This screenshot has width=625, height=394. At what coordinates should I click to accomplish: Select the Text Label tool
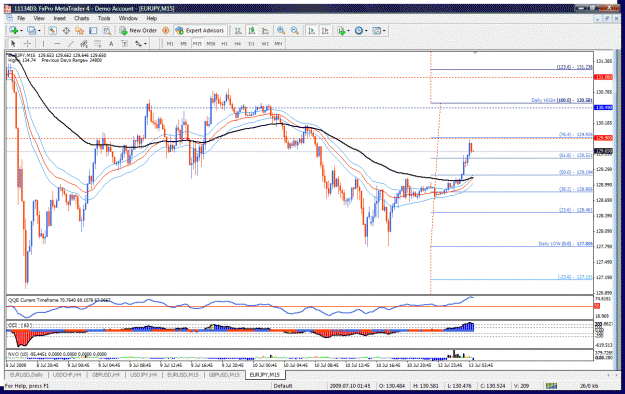(124, 43)
